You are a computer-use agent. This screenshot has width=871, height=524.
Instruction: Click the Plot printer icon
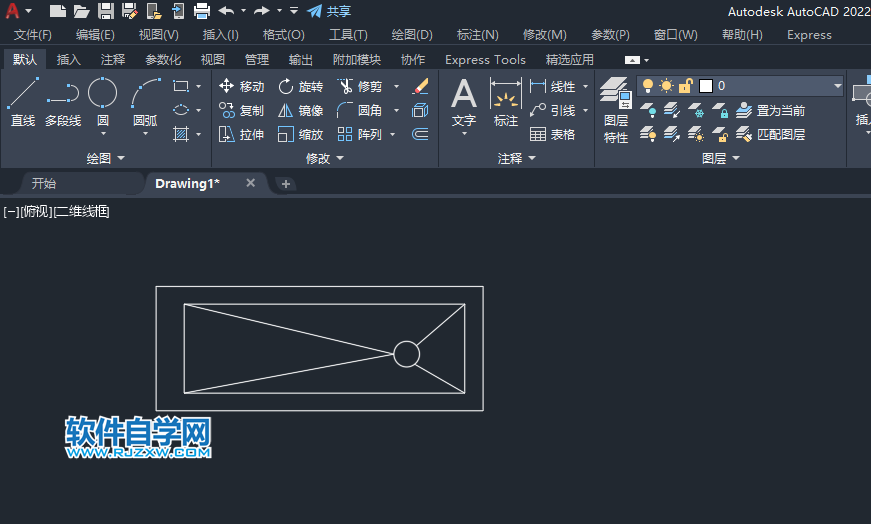[x=201, y=11]
